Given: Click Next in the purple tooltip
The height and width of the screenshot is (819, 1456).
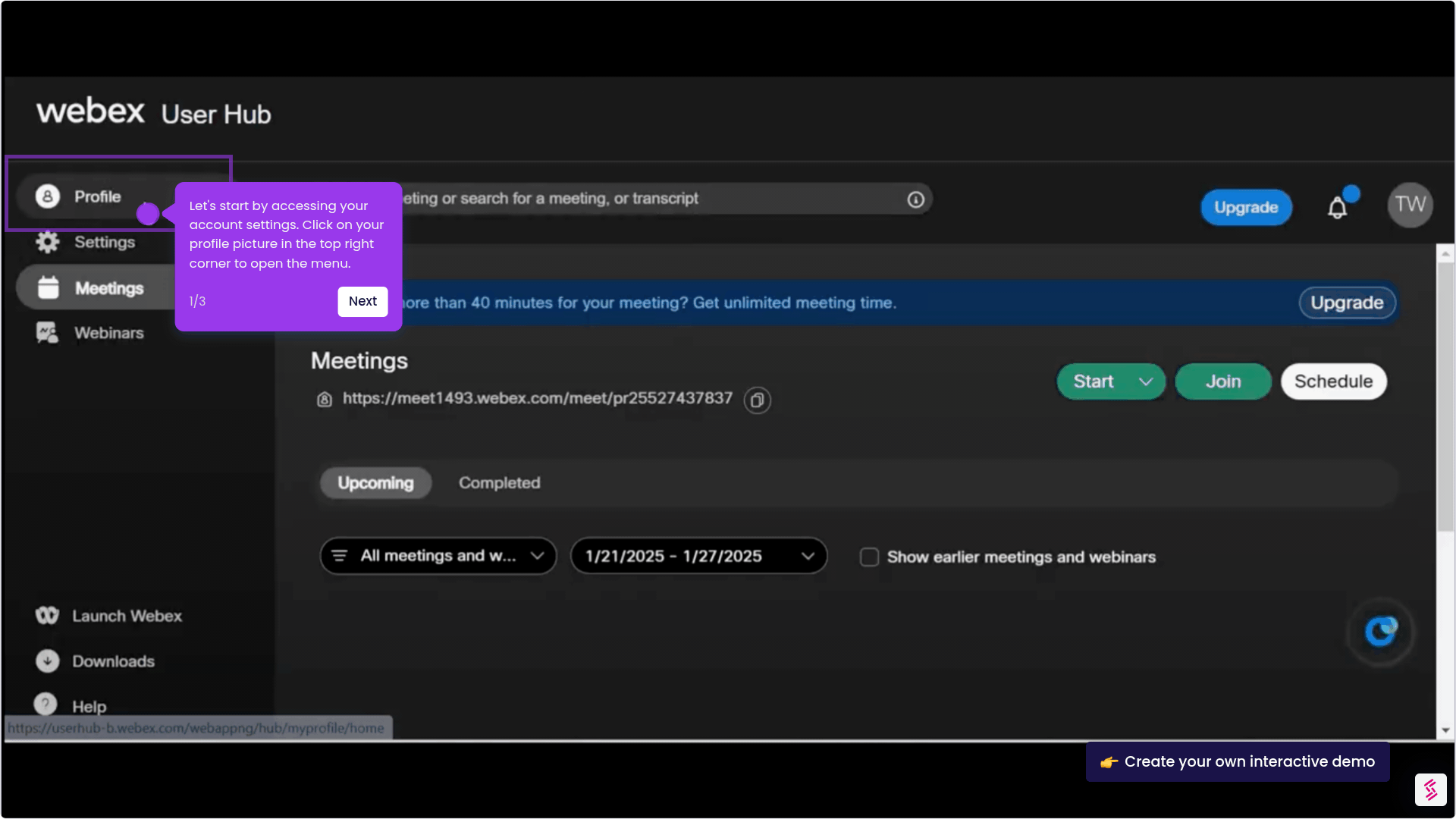Looking at the screenshot, I should click(362, 301).
